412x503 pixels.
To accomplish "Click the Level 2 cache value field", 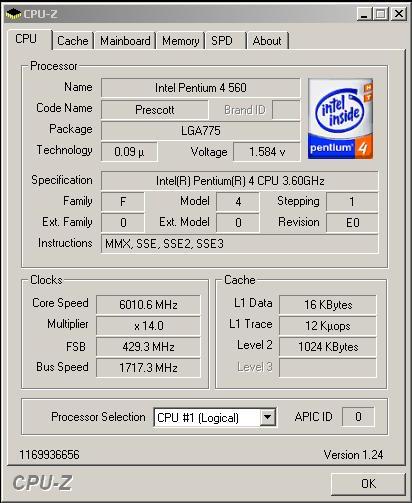I will pos(328,347).
